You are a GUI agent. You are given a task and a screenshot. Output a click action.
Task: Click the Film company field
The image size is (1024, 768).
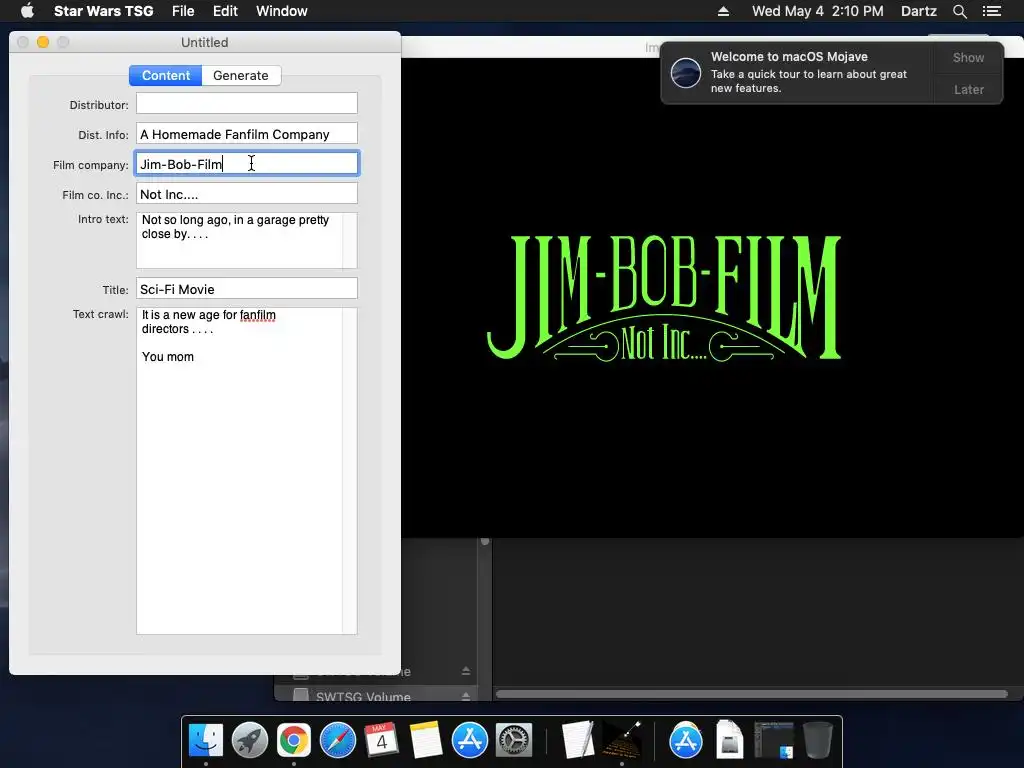click(x=247, y=163)
